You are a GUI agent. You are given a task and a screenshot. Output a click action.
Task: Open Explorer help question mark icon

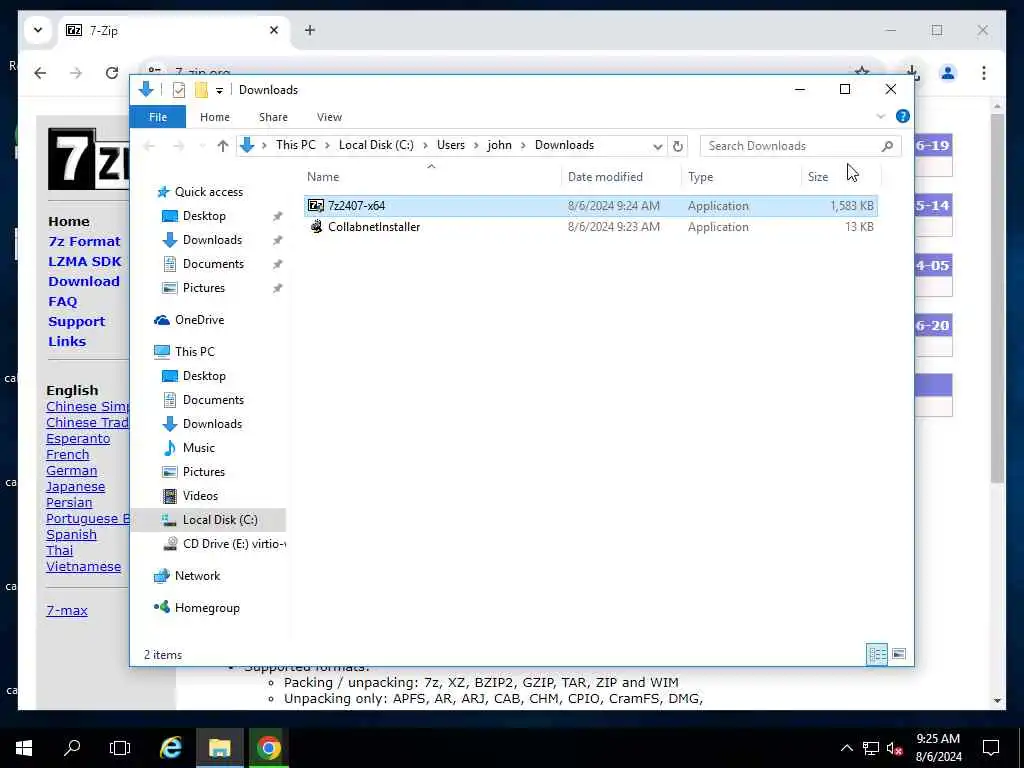903,116
